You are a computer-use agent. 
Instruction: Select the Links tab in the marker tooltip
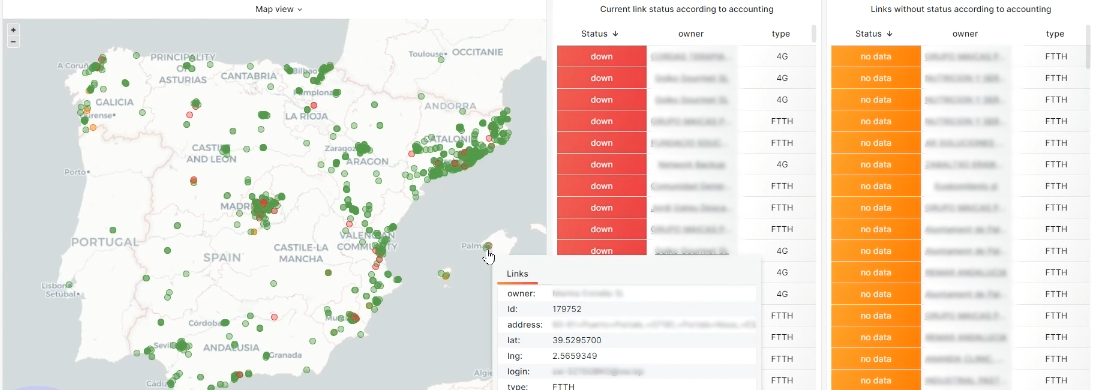point(517,273)
